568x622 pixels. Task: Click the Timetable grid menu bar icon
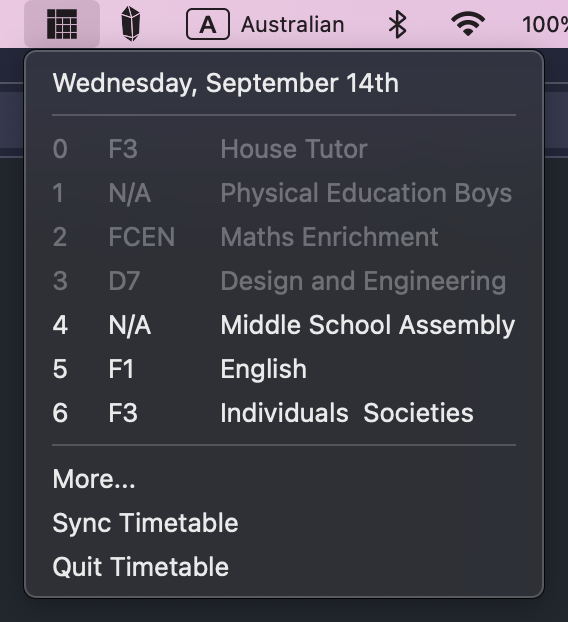(x=62, y=24)
